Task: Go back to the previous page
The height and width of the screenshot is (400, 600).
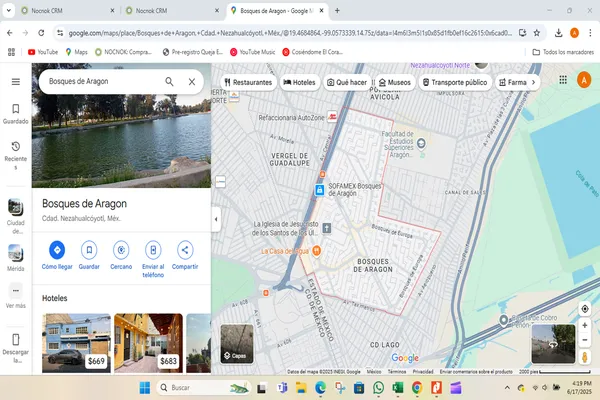Action: point(10,33)
